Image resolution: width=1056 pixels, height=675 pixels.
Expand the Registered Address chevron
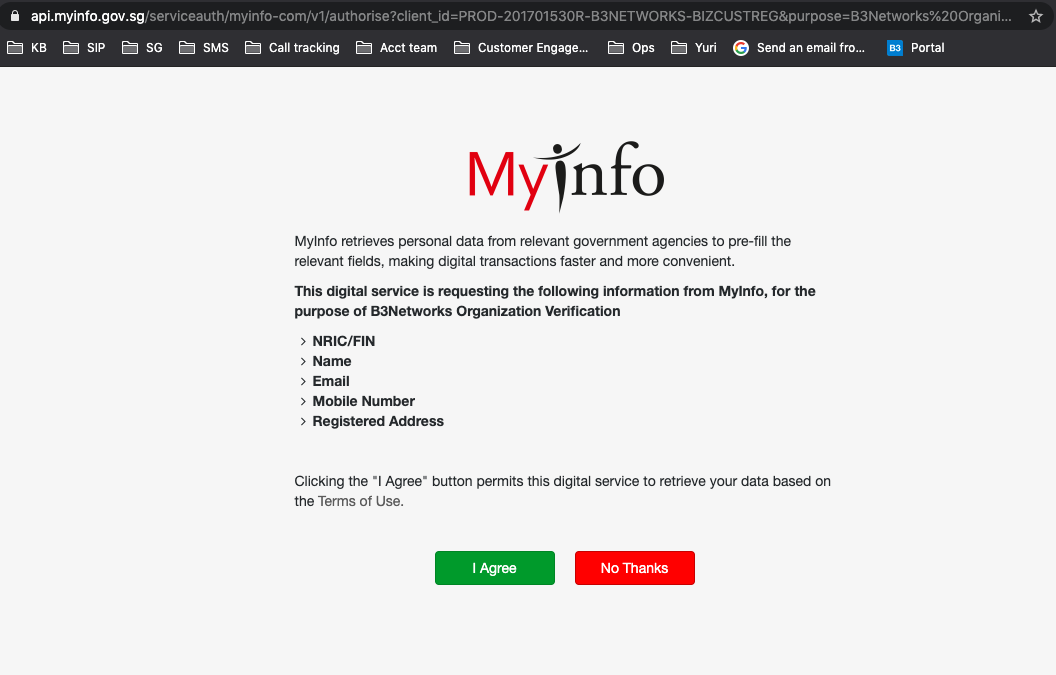[x=303, y=422]
